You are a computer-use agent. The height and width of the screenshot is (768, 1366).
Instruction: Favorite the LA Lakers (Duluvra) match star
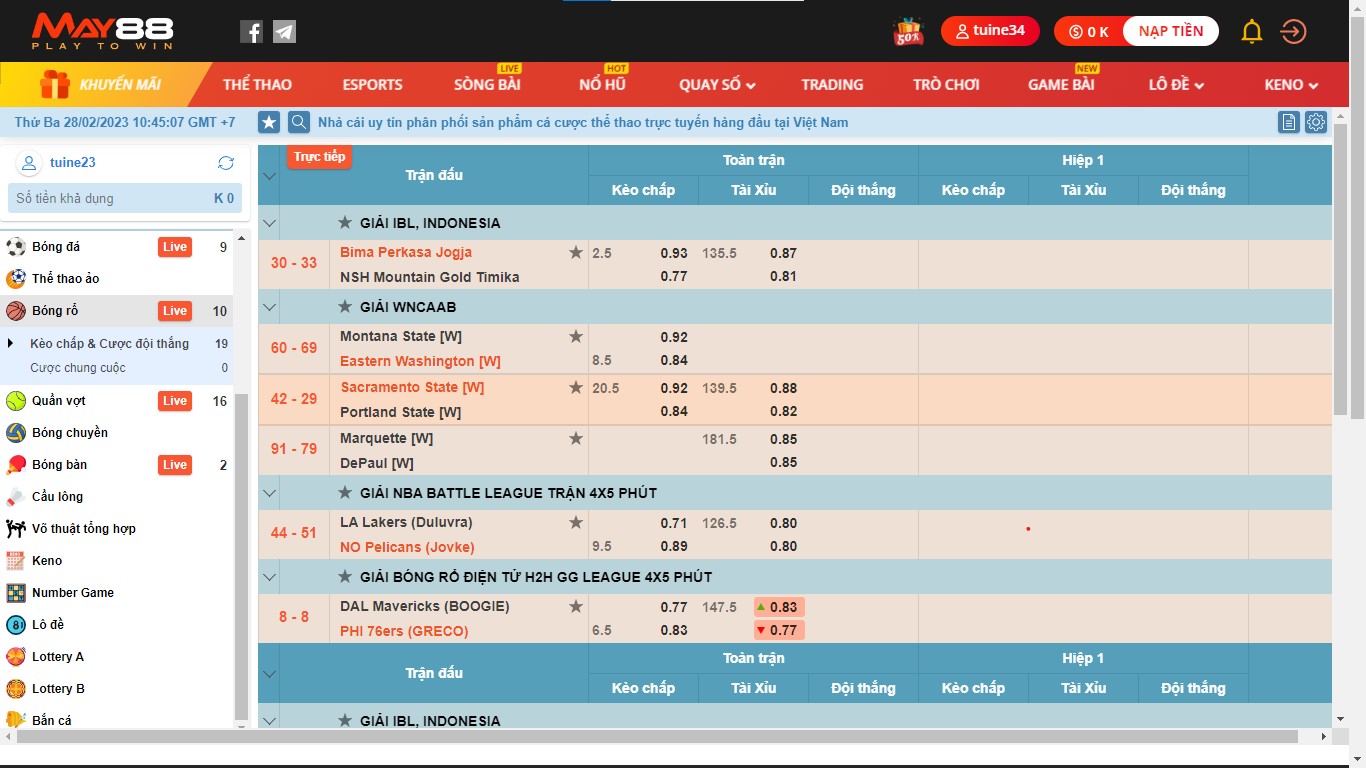point(576,522)
